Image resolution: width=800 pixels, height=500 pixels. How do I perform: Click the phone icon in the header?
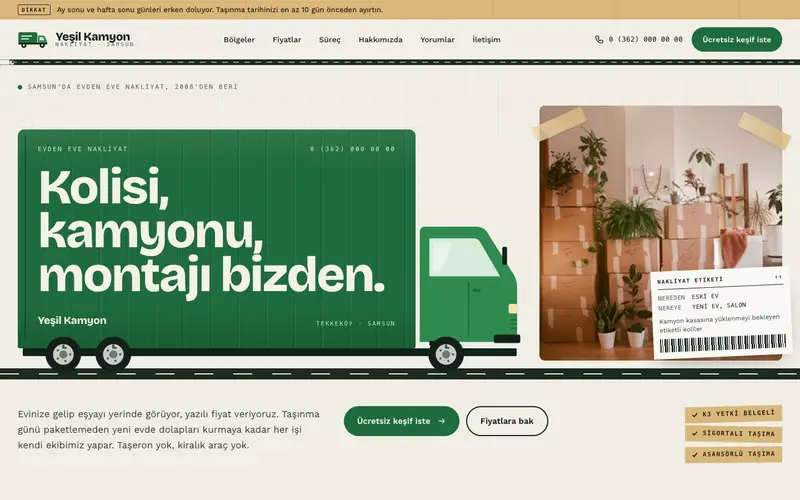pyautogui.click(x=599, y=39)
